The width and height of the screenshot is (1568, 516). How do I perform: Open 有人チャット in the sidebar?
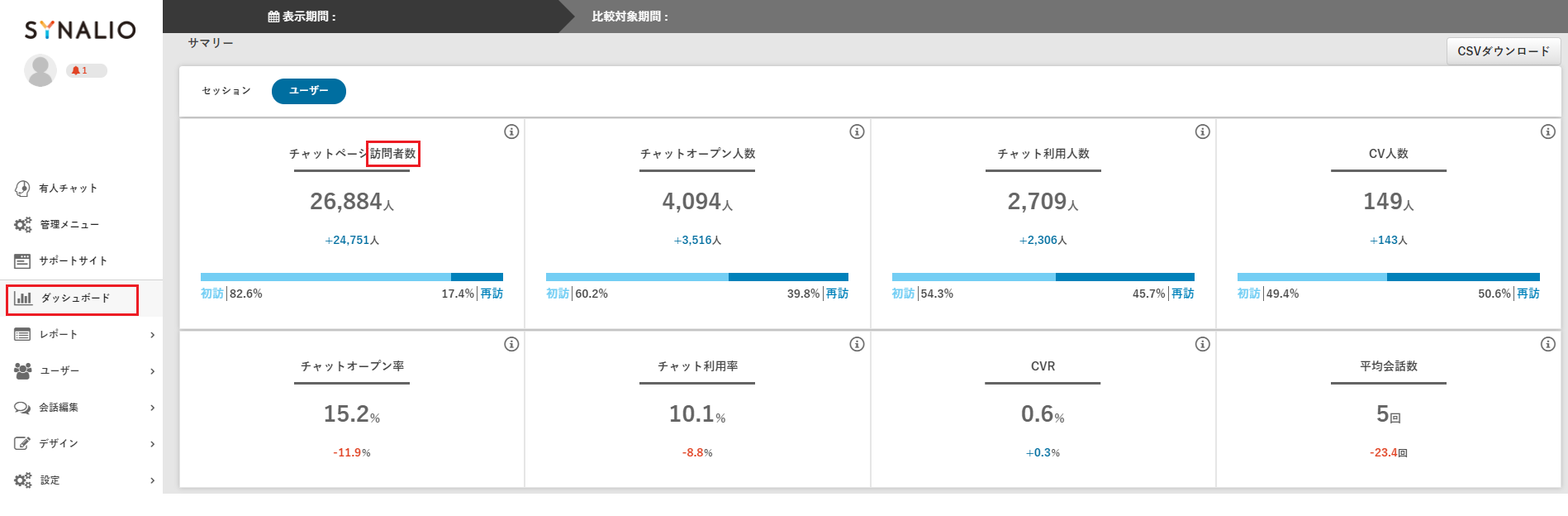tap(81, 189)
